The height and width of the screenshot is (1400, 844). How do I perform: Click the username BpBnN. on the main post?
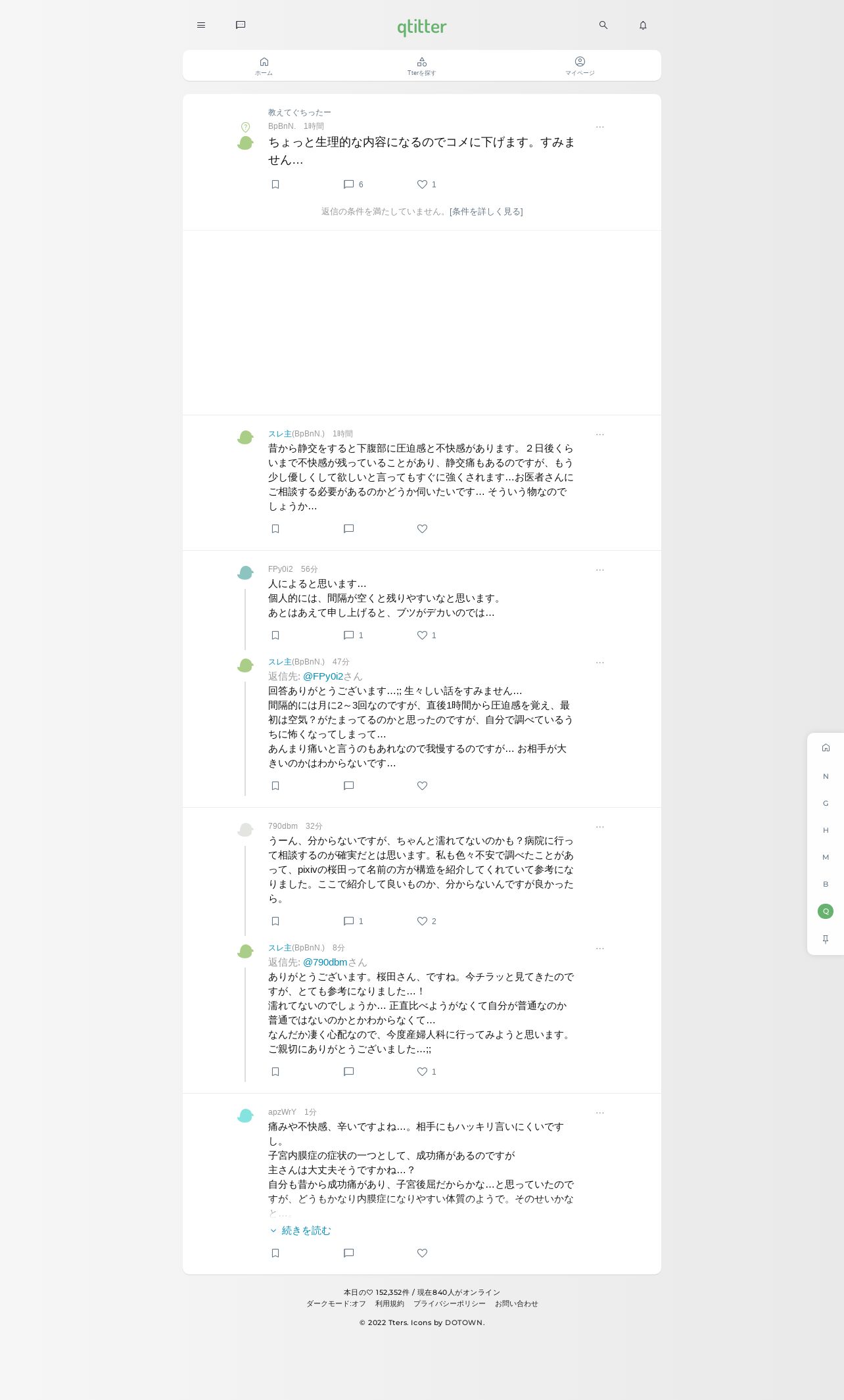pos(282,126)
